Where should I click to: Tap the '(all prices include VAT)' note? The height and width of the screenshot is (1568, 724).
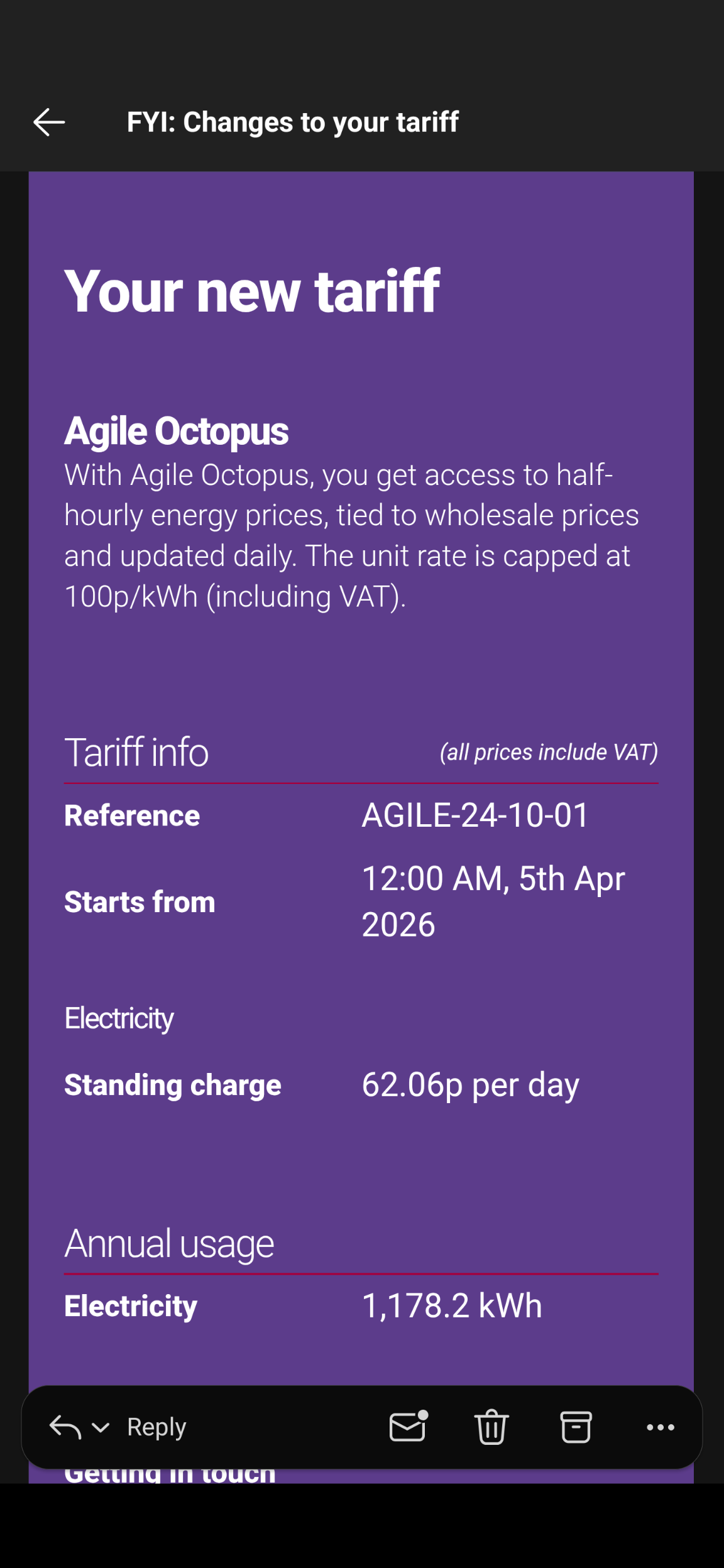549,752
